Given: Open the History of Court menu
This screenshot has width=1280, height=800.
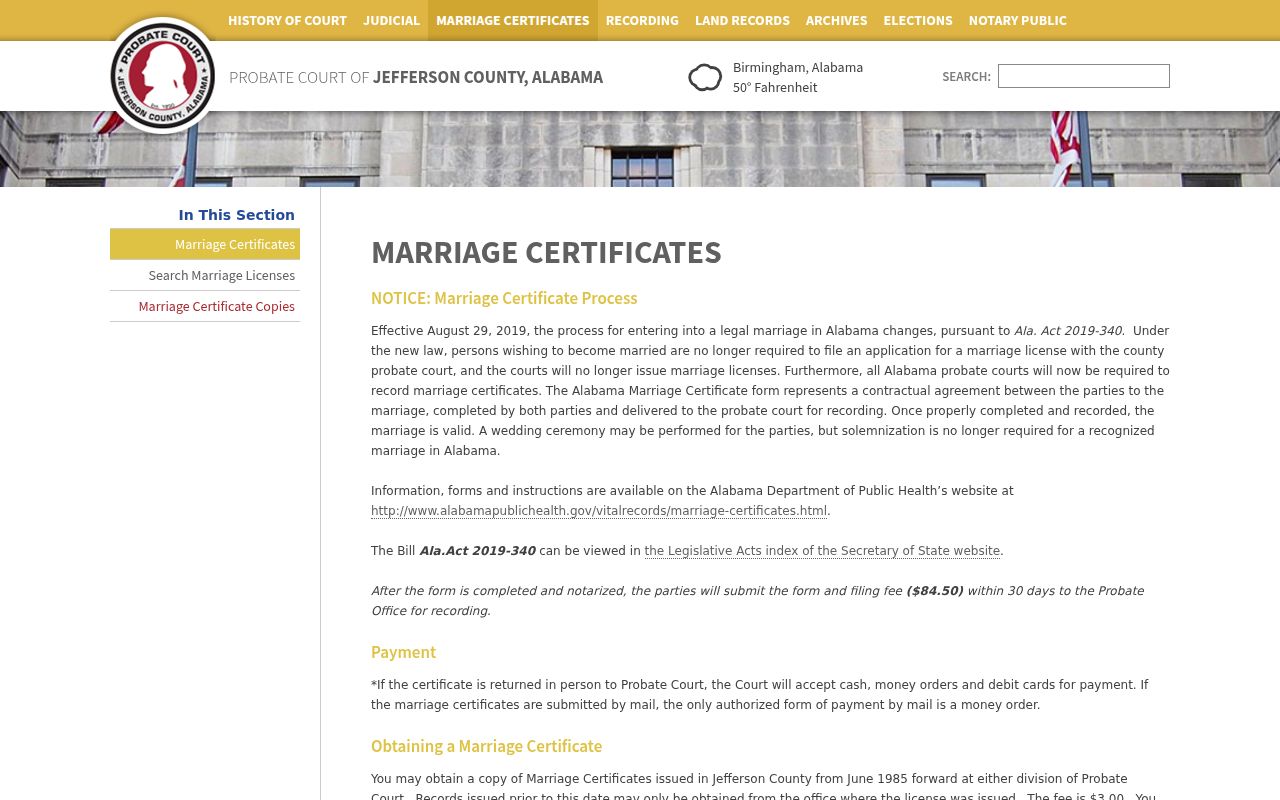Looking at the screenshot, I should tap(287, 20).
